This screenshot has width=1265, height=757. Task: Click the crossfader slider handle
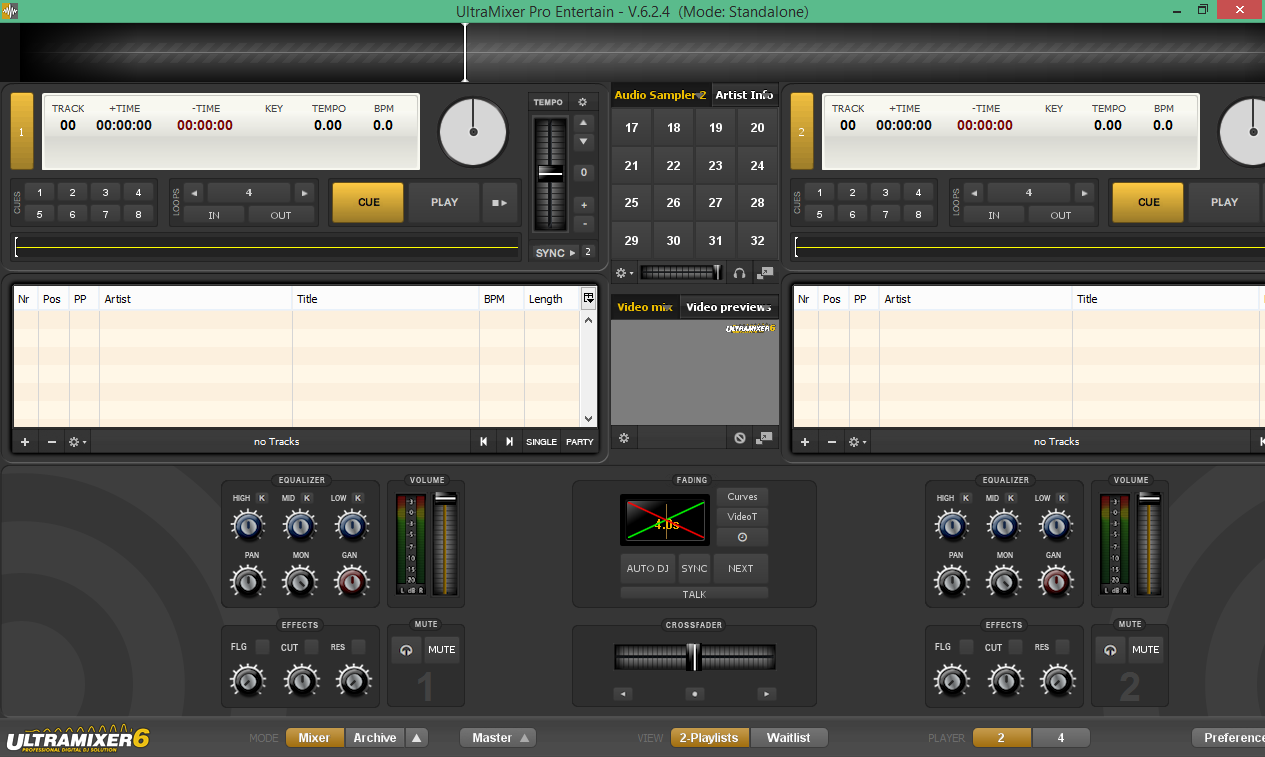pyautogui.click(x=692, y=657)
